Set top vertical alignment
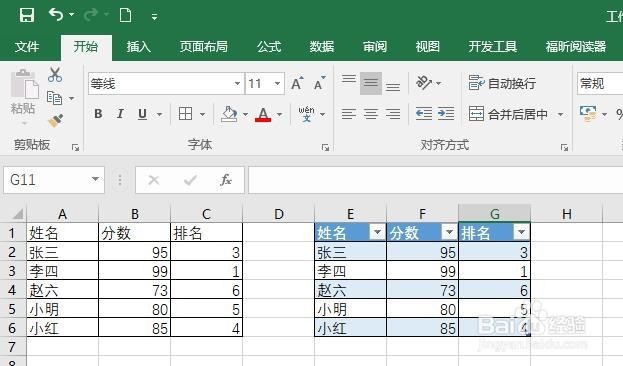The image size is (623, 366). [349, 79]
